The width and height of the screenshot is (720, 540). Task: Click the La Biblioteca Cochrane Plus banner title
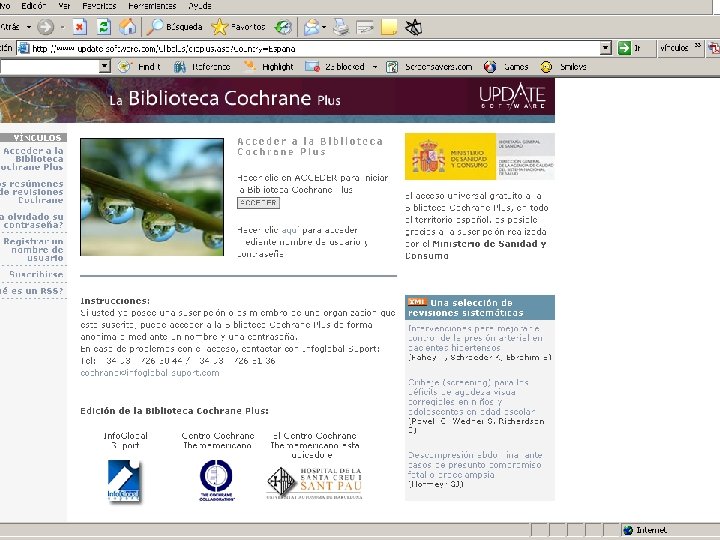225,99
